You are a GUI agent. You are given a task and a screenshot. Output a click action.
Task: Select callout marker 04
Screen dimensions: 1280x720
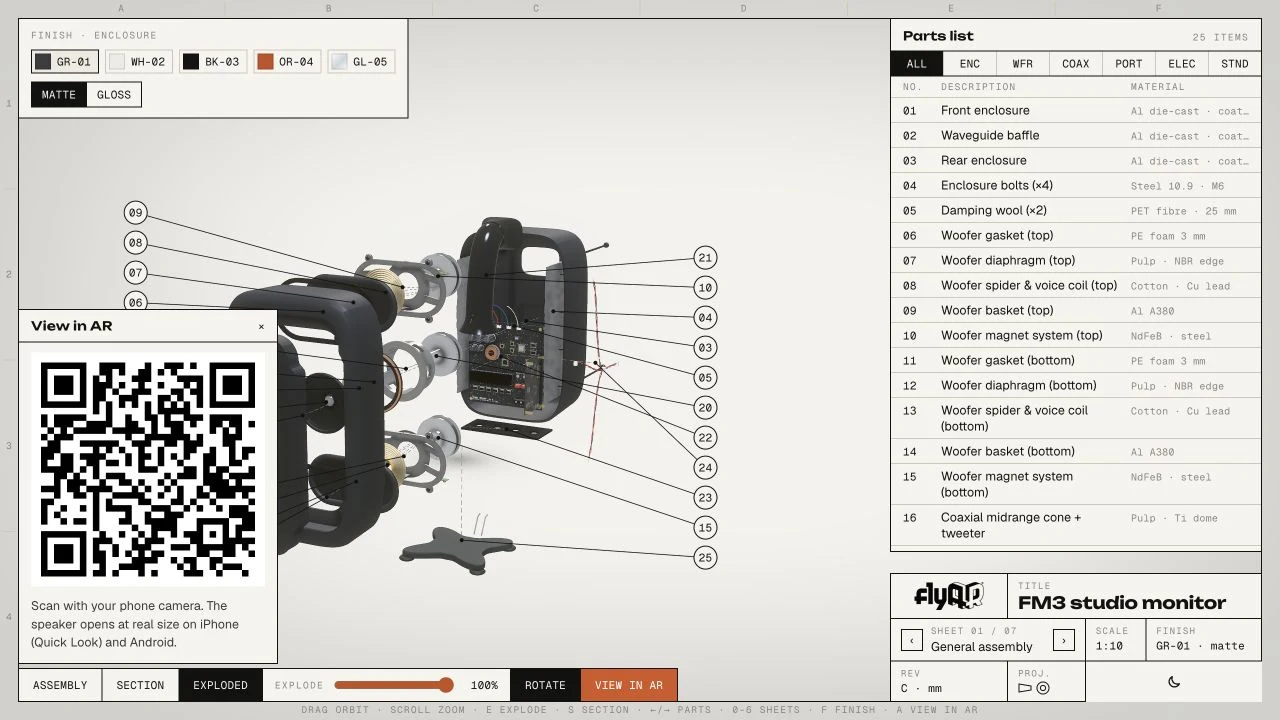click(x=705, y=318)
